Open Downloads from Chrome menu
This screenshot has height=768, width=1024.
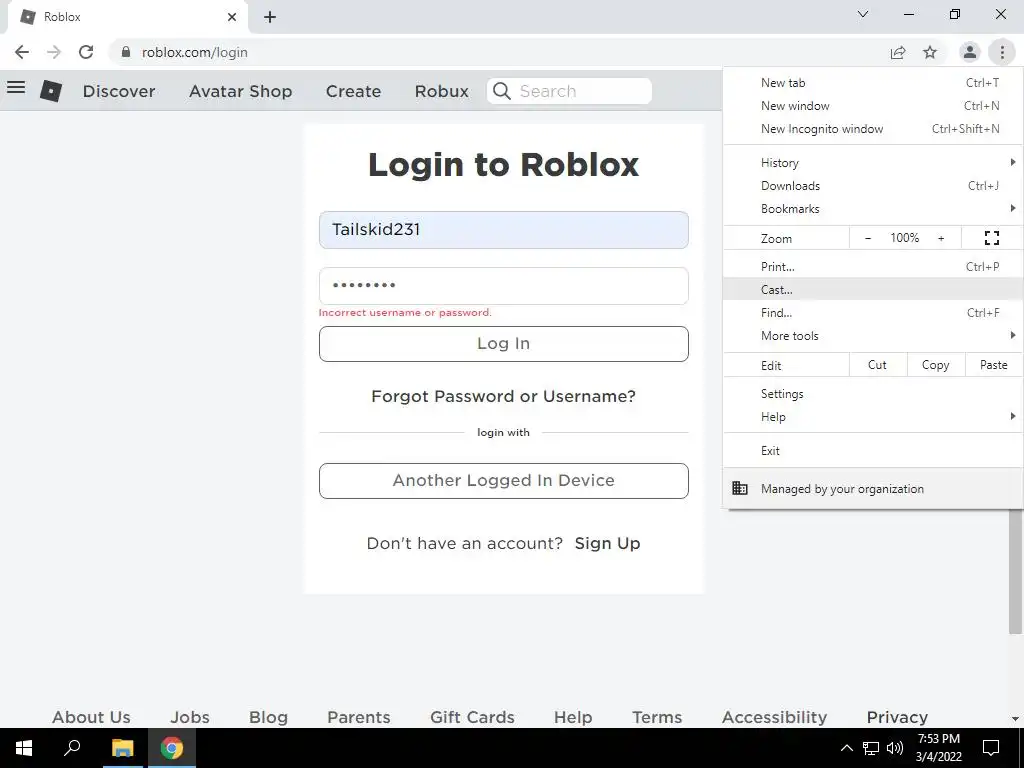click(873, 185)
